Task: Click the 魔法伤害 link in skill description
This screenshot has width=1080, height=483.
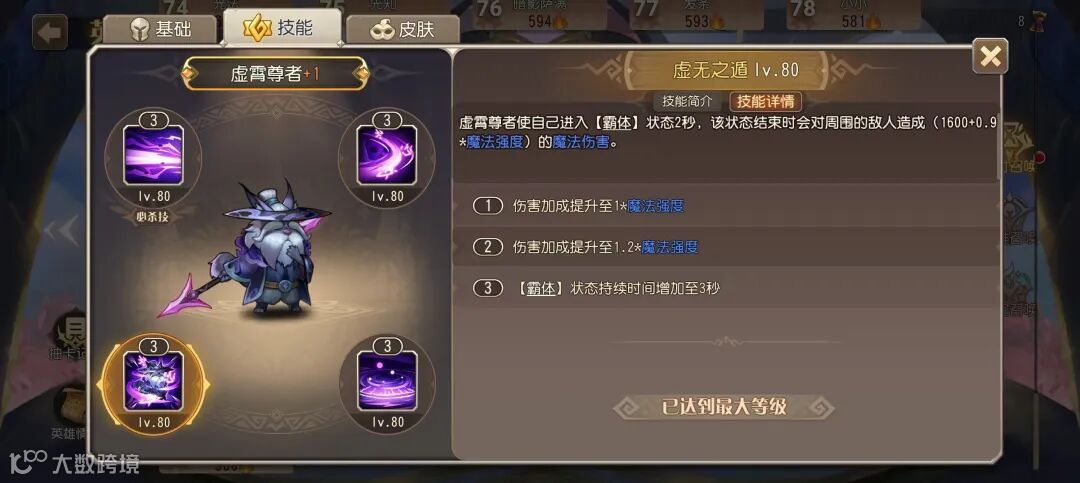Action: (581, 143)
